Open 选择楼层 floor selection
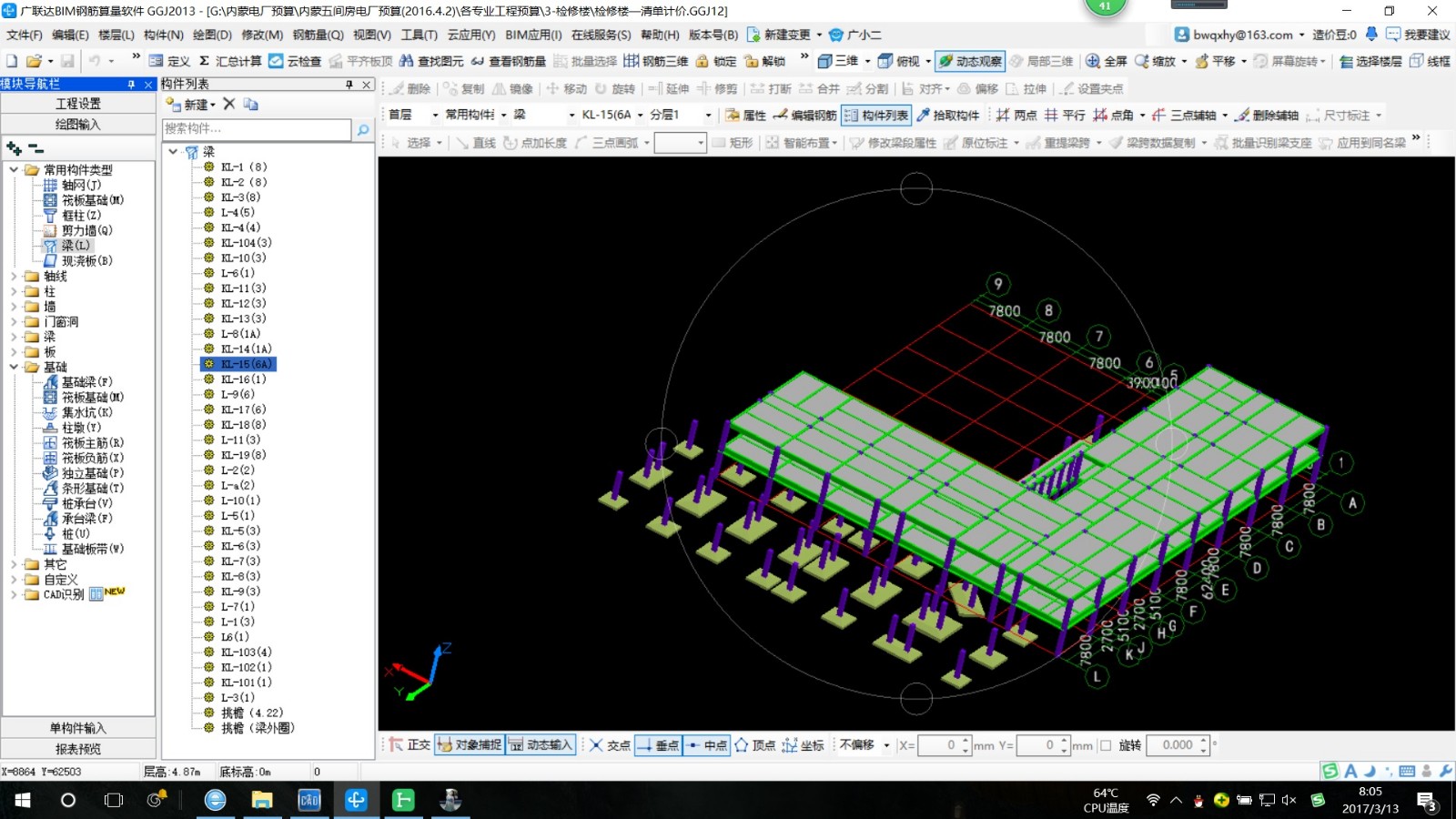 [x=1370, y=61]
